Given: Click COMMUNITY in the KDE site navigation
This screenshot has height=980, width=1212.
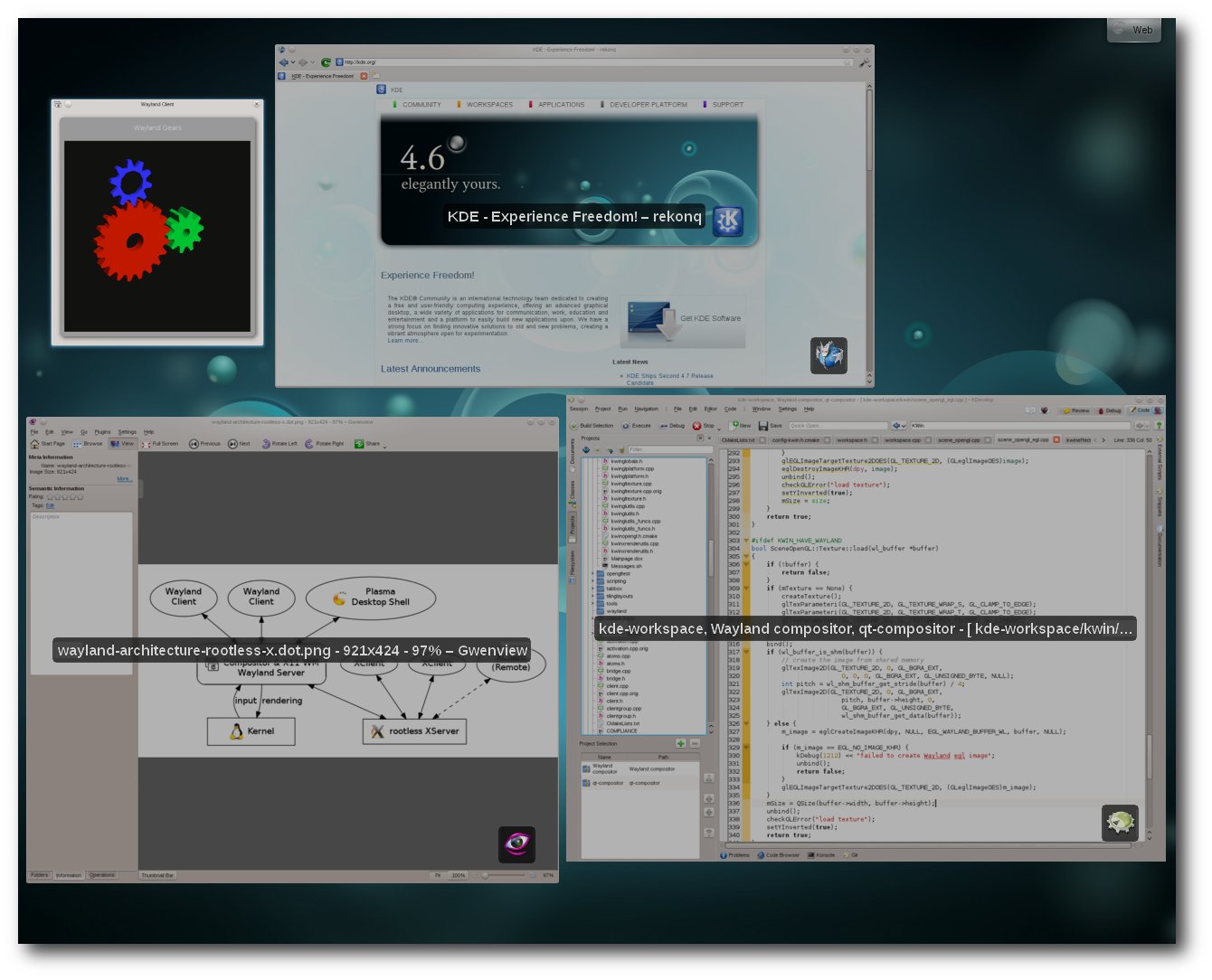Looking at the screenshot, I should point(421,105).
